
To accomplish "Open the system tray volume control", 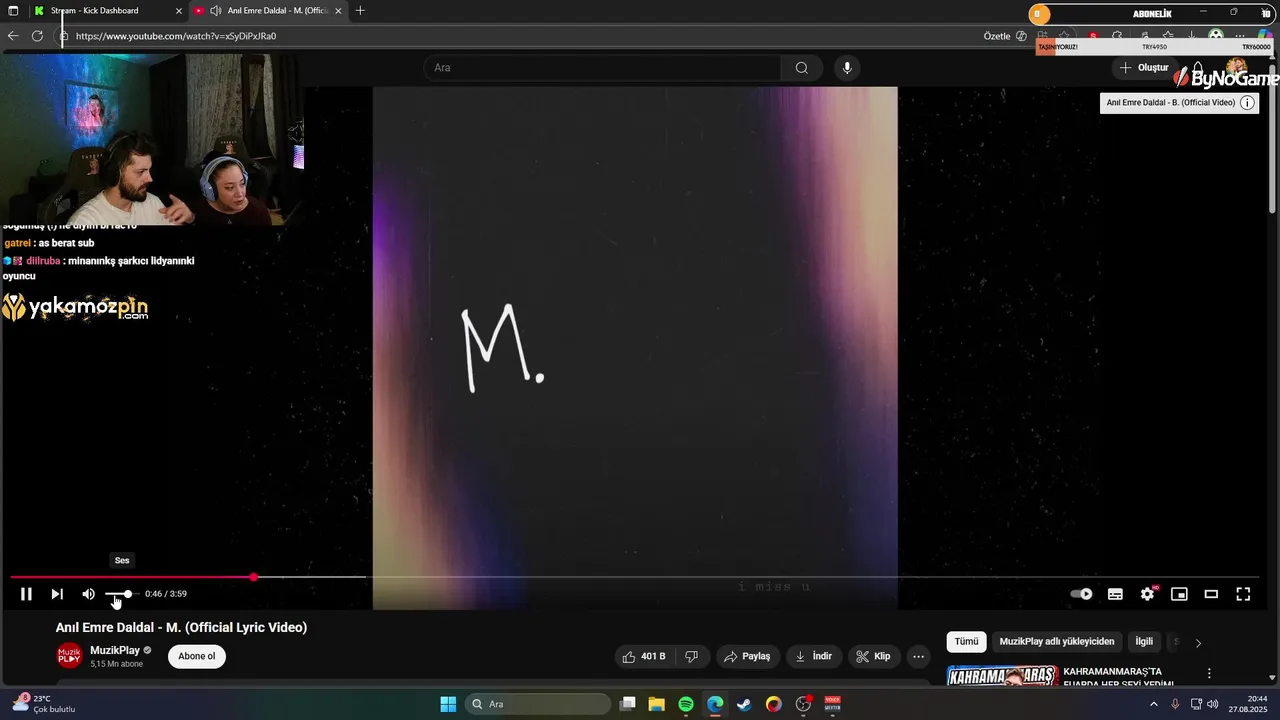I will coord(1213,704).
